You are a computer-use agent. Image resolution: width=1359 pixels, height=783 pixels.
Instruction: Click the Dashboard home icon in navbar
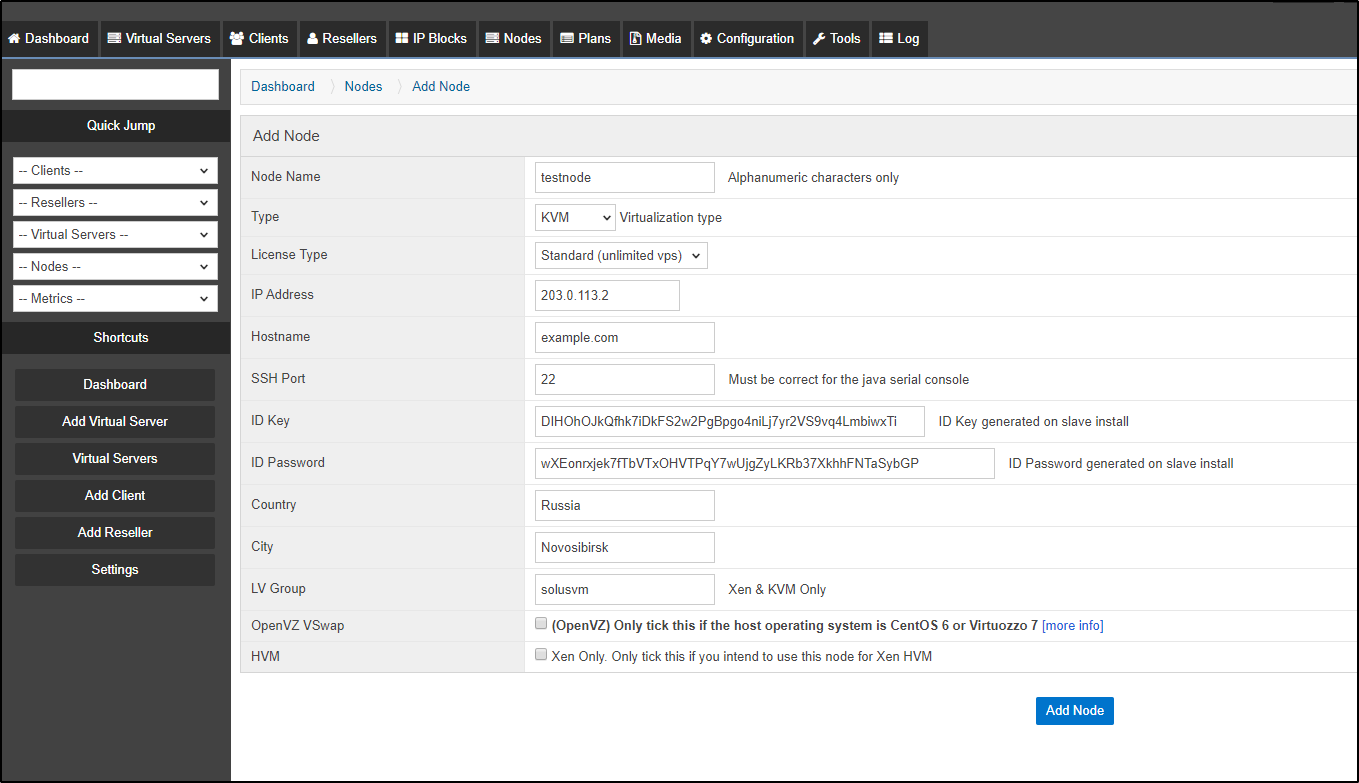[x=14, y=39]
